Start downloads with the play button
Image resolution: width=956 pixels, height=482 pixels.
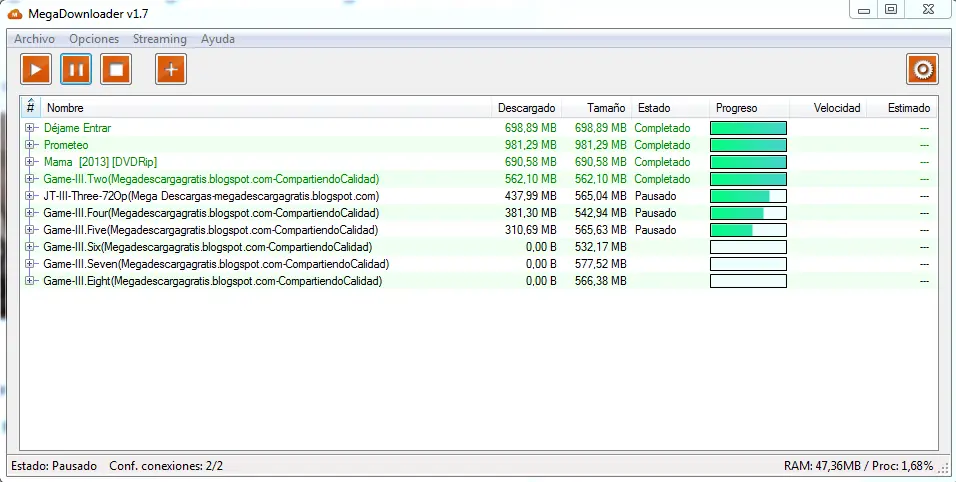pyautogui.click(x=36, y=69)
